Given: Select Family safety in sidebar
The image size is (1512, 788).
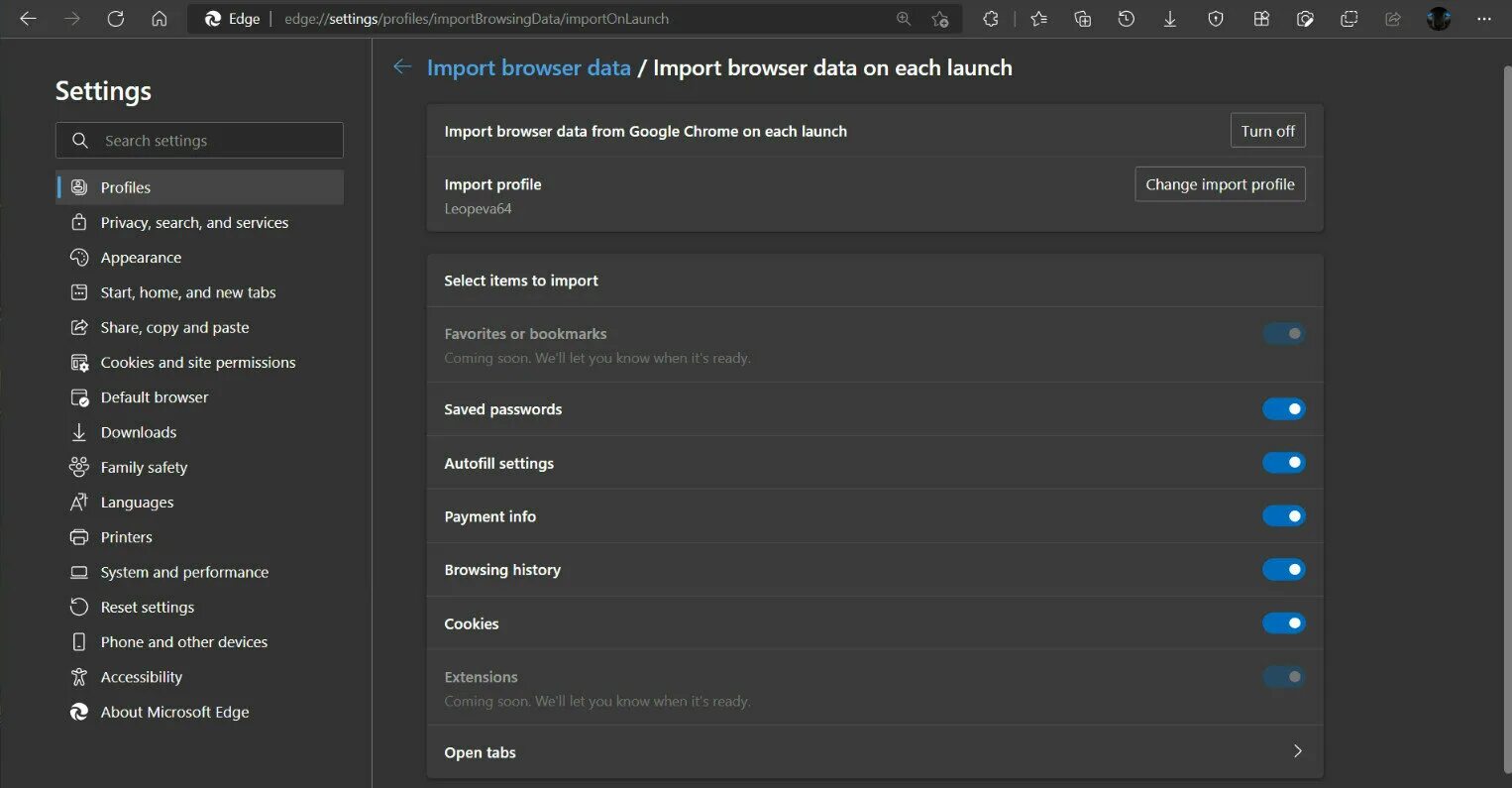Looking at the screenshot, I should 200,467.
